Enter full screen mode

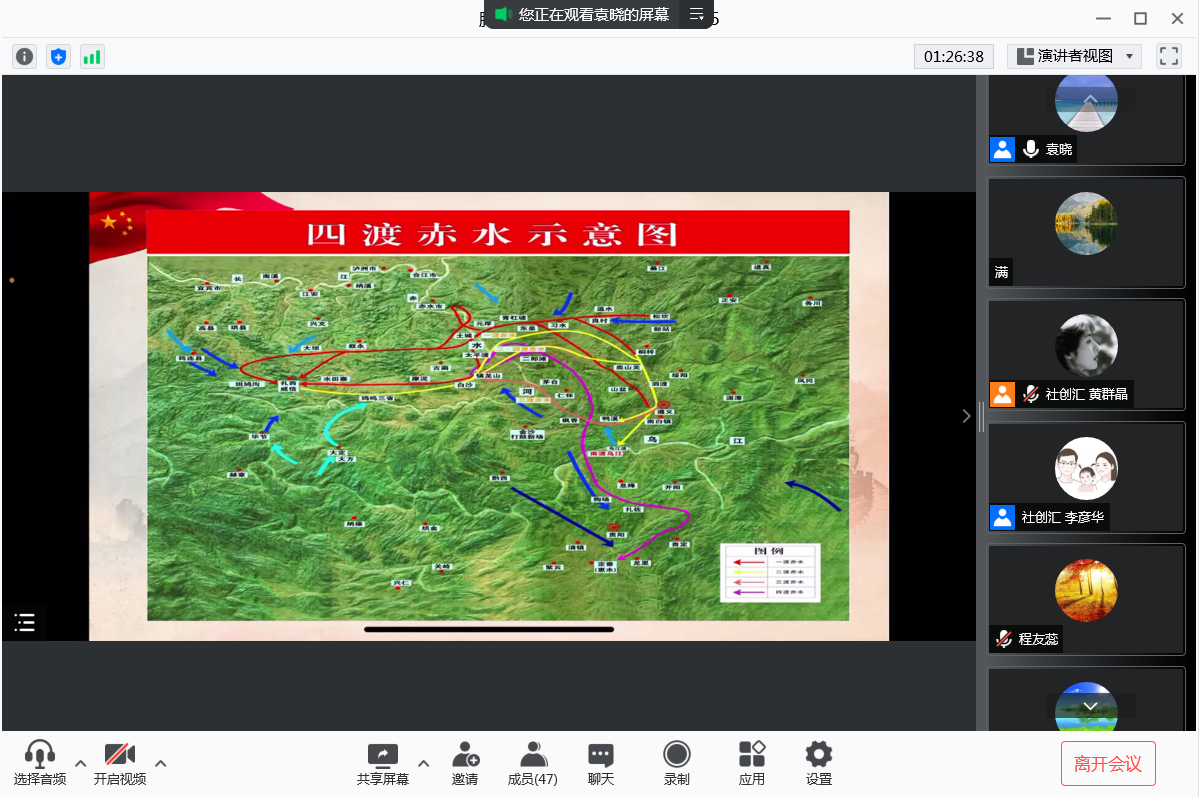coord(1168,56)
